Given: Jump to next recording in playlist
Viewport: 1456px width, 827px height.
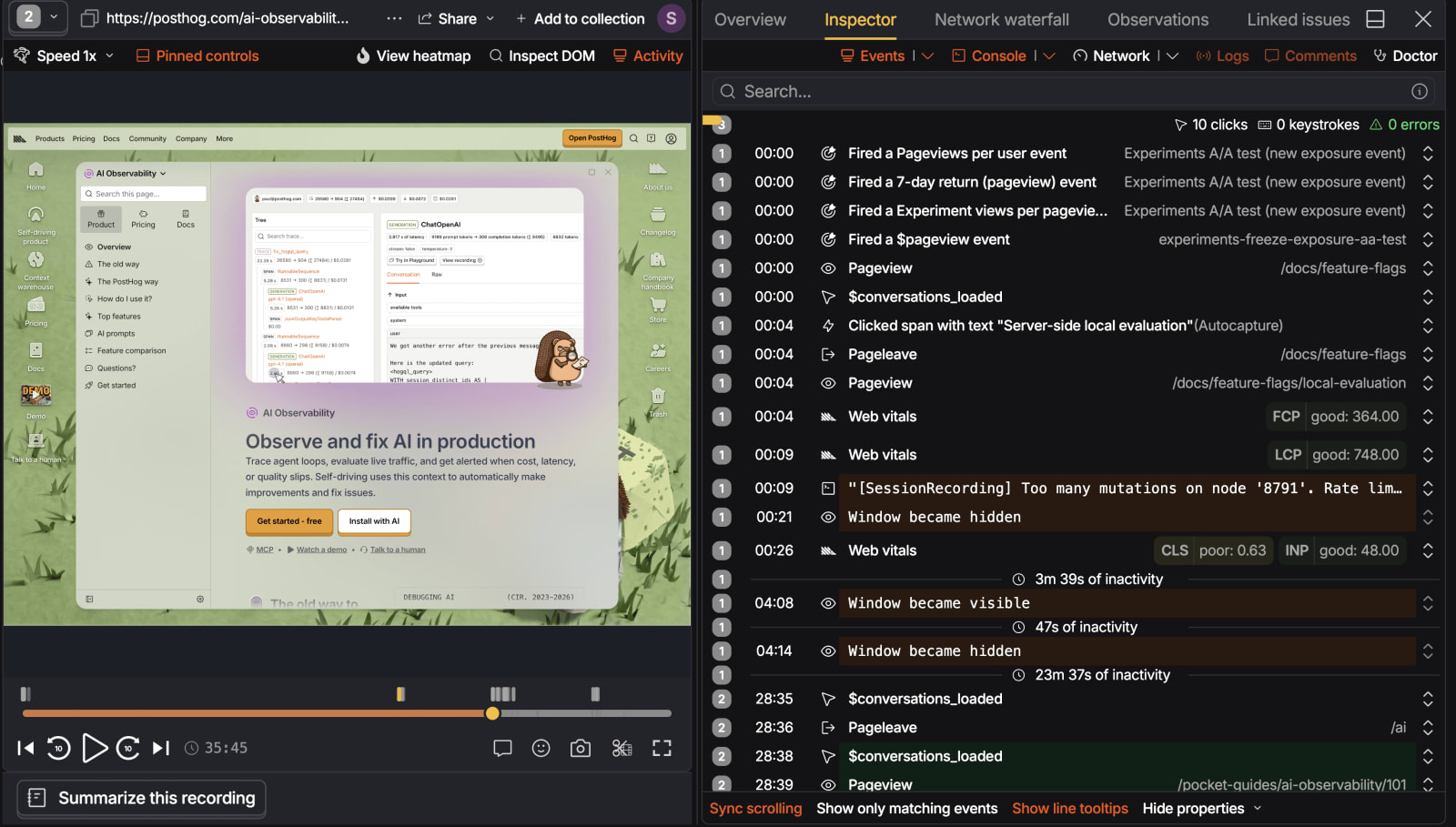Looking at the screenshot, I should (161, 748).
